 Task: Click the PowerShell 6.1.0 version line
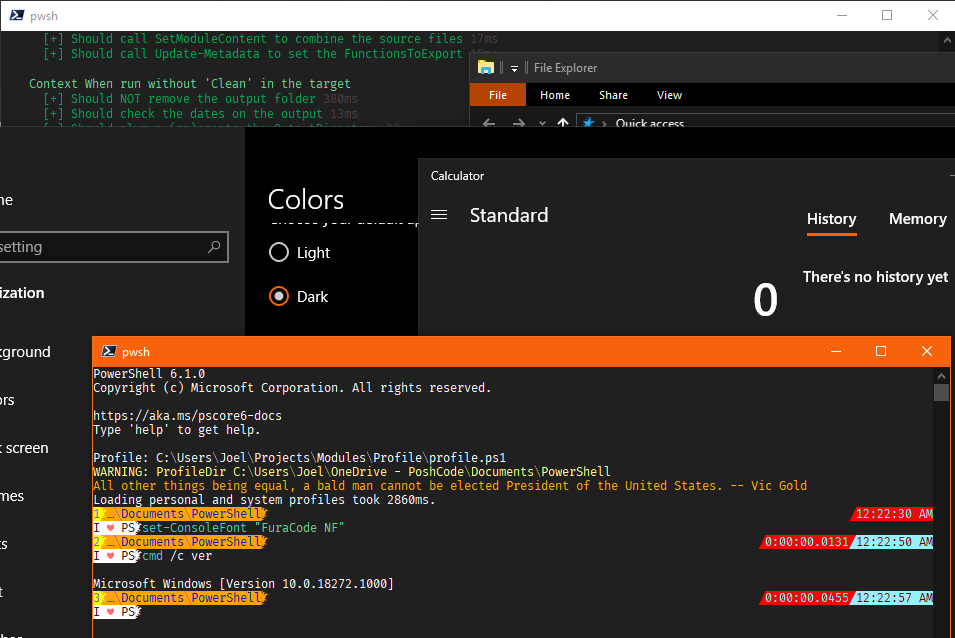[149, 374]
